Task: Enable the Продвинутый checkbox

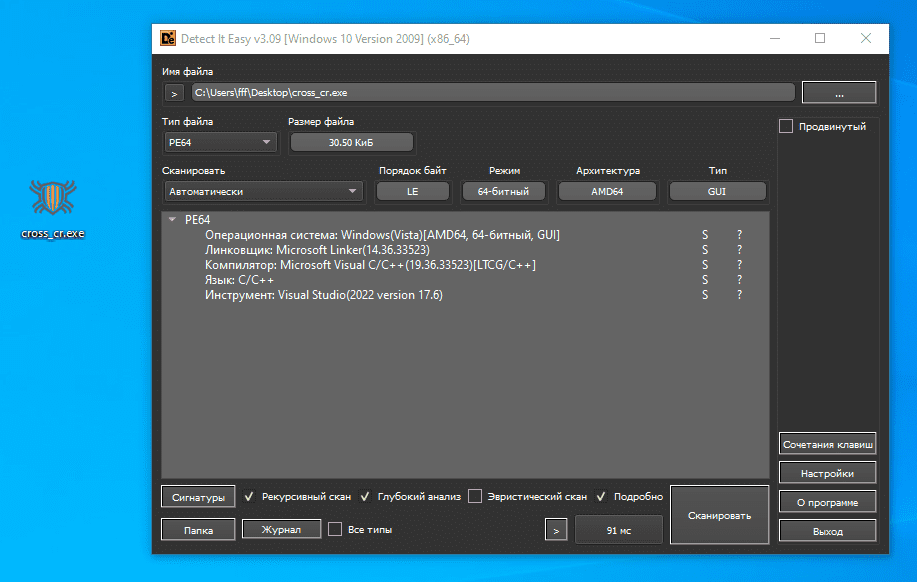Action: pyautogui.click(x=786, y=126)
